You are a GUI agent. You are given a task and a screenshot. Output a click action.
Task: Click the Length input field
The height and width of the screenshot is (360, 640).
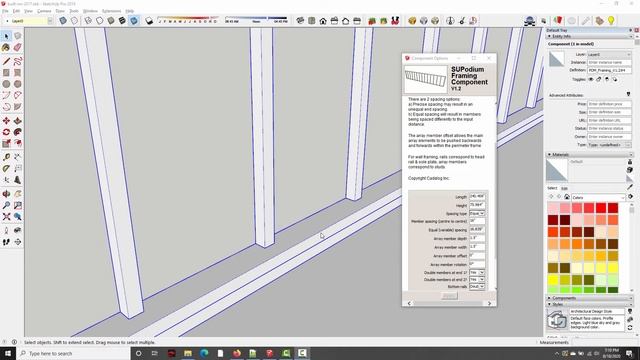[477, 197]
